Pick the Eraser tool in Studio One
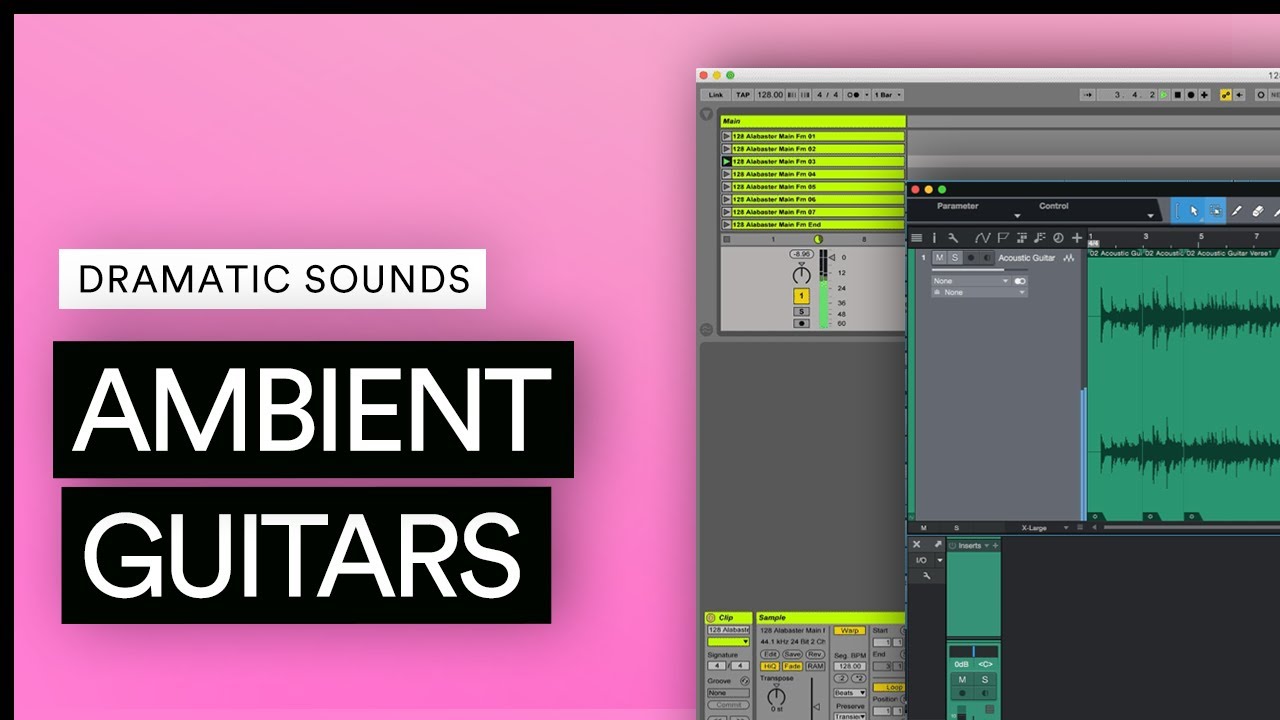Viewport: 1280px width, 720px height. (1258, 211)
